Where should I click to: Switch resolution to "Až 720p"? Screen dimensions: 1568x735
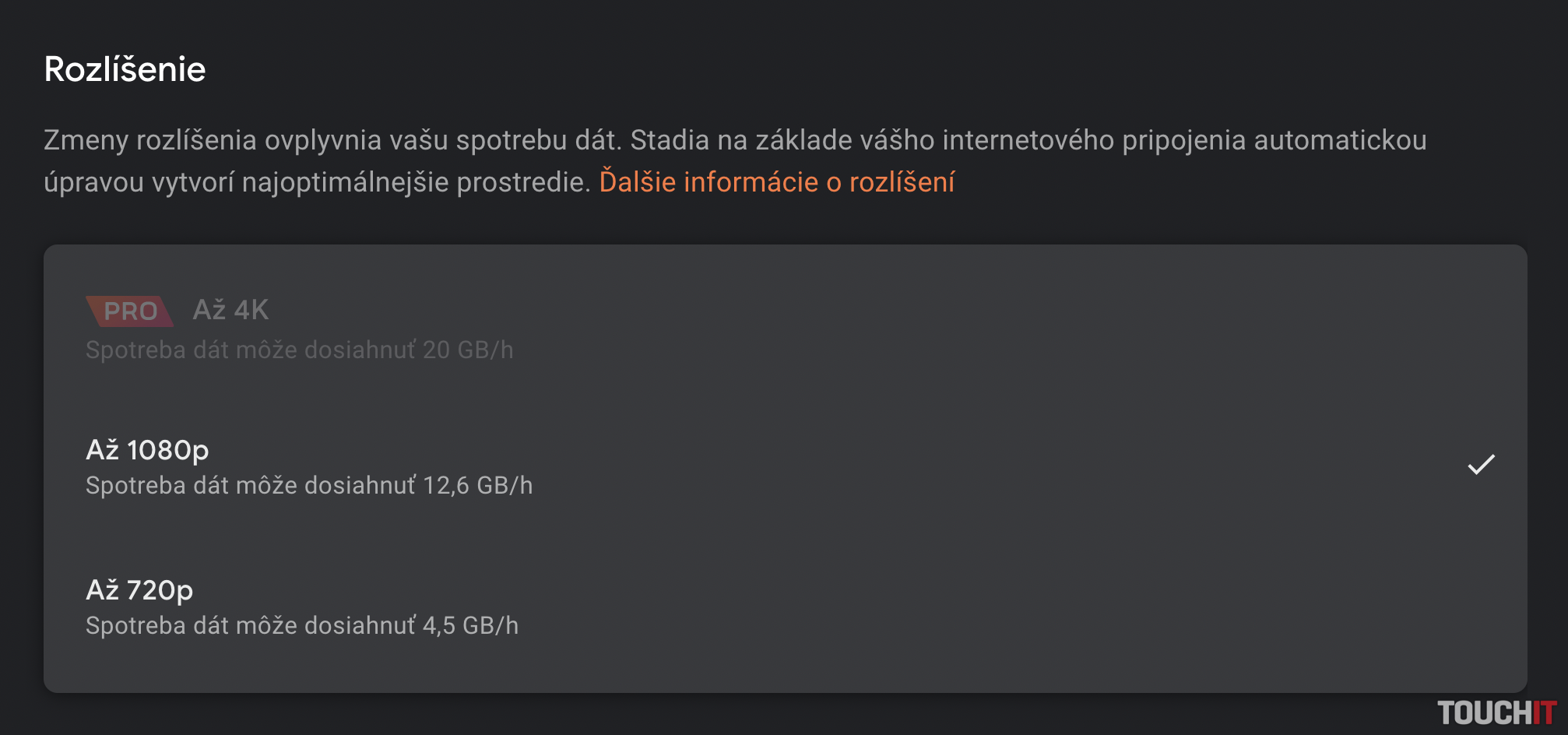coord(139,590)
